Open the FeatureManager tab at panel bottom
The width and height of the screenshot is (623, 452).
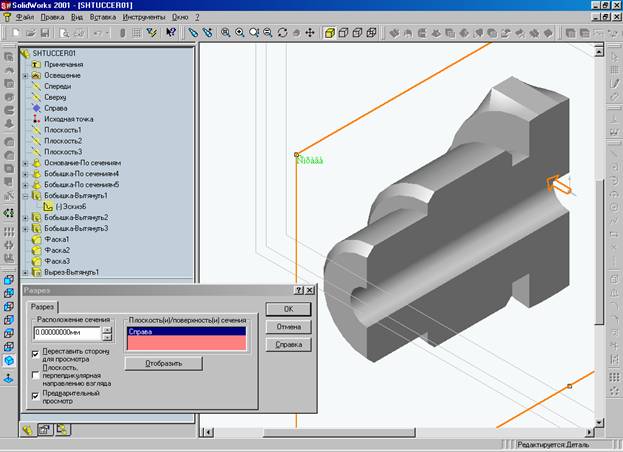[28, 430]
